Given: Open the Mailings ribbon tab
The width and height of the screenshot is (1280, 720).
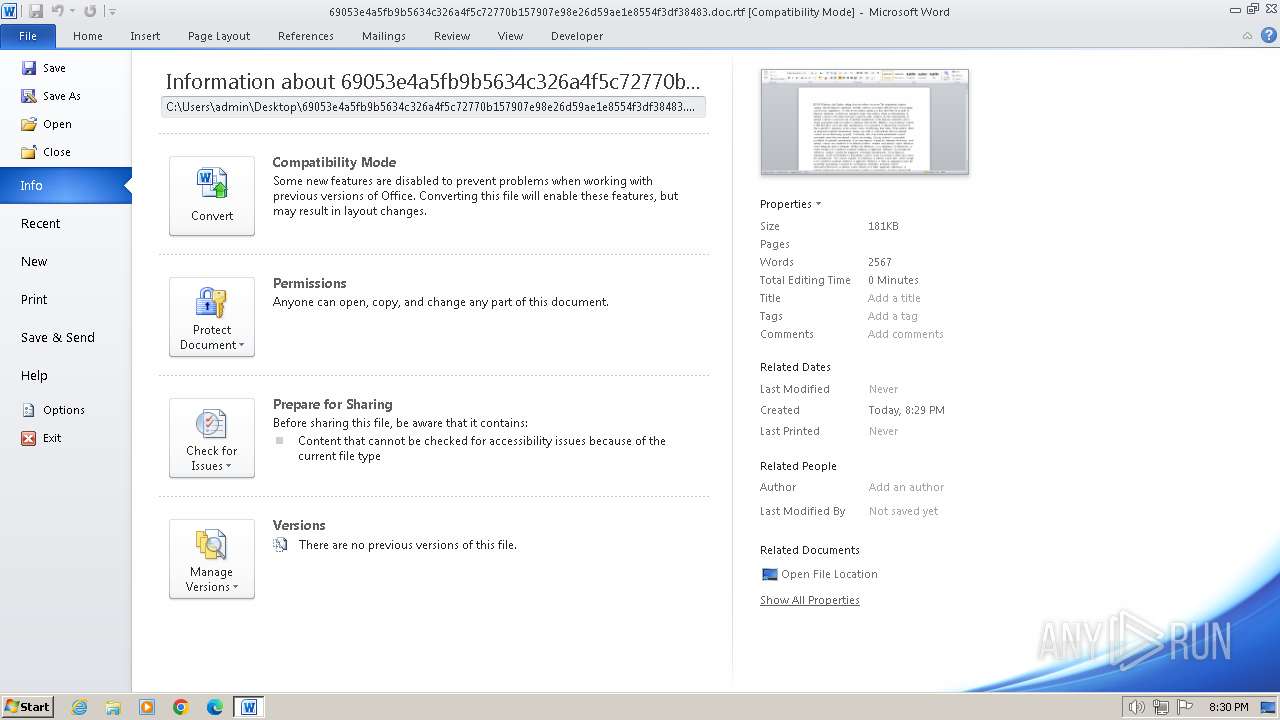Looking at the screenshot, I should (384, 36).
